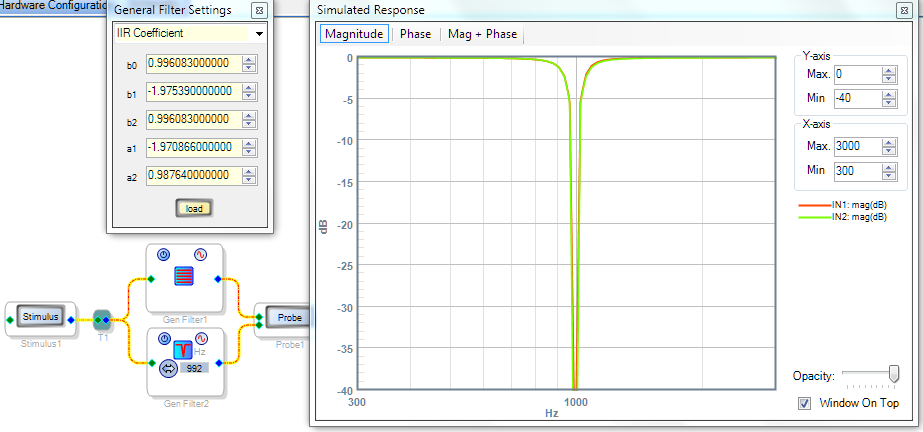Toggle the power icon in Gen Filter2
923x432 pixels.
[x=165, y=339]
